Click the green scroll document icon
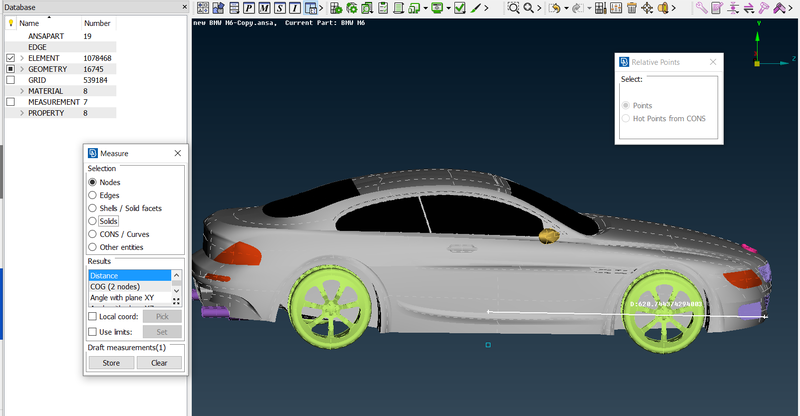 click(398, 8)
